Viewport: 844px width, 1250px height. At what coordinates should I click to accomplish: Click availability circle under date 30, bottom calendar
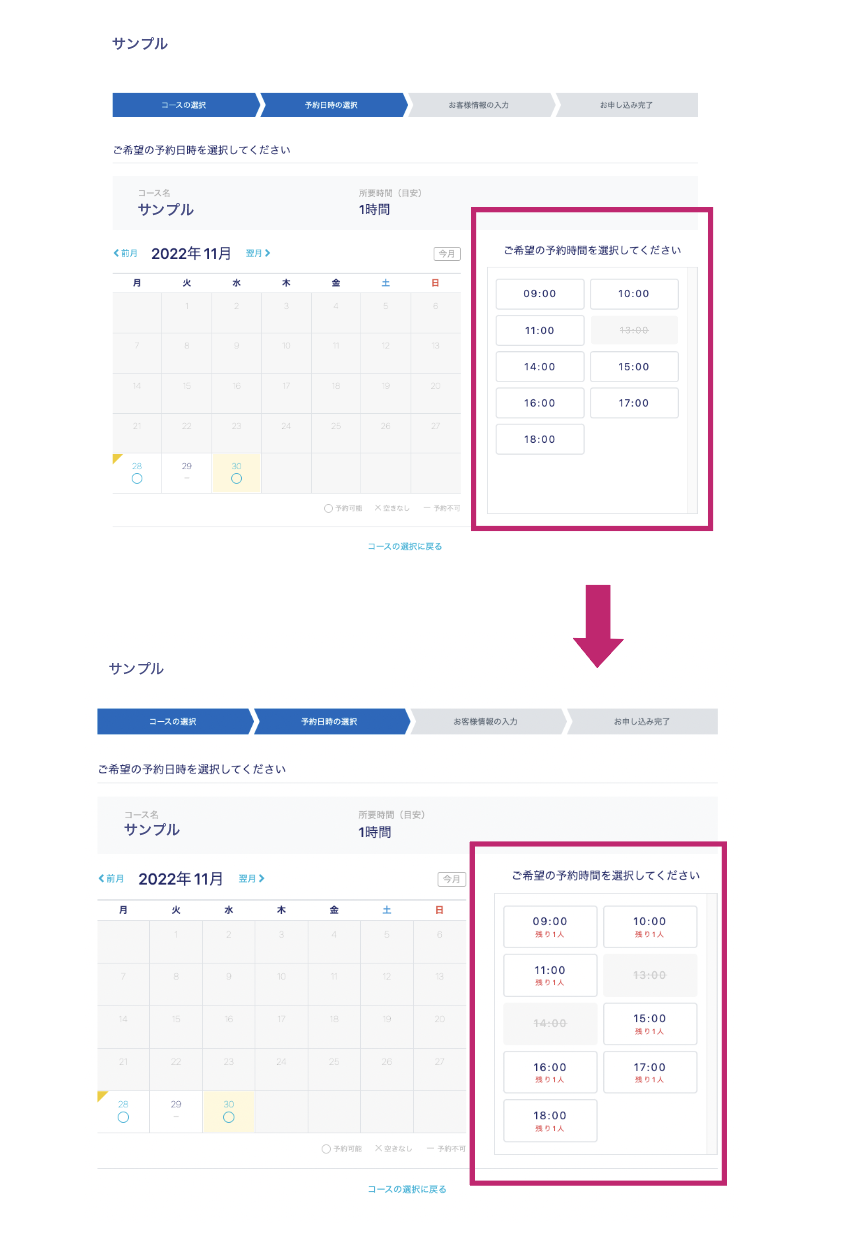[x=229, y=1117]
